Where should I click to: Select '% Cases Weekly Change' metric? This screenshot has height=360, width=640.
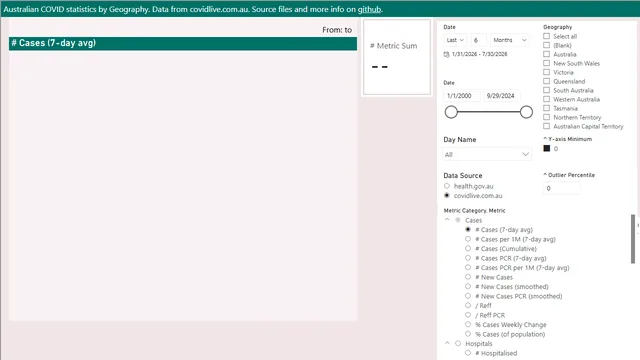tap(468, 324)
